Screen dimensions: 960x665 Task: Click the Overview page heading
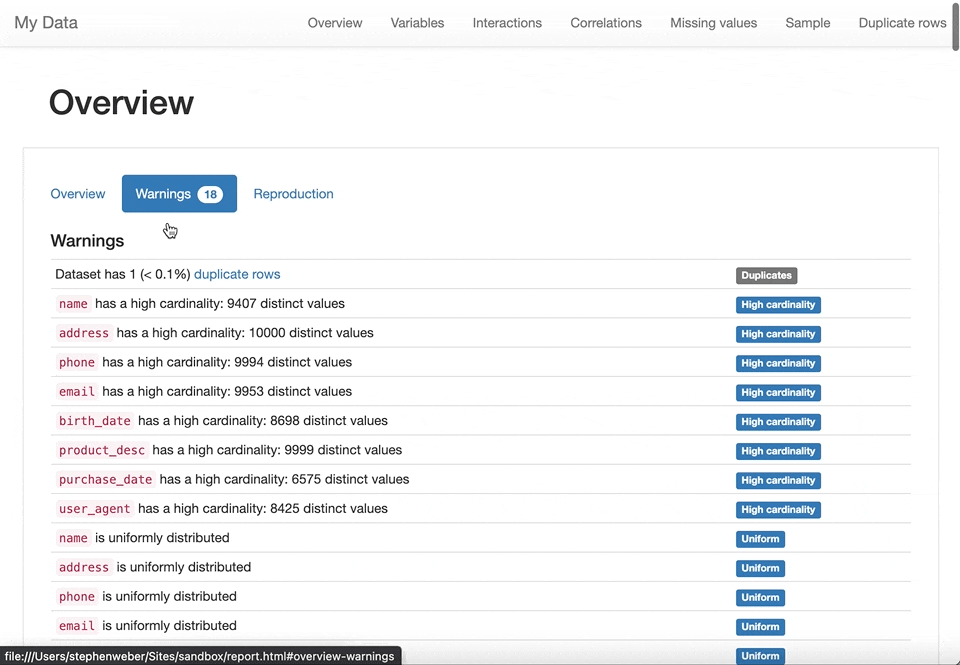pyautogui.click(x=121, y=102)
